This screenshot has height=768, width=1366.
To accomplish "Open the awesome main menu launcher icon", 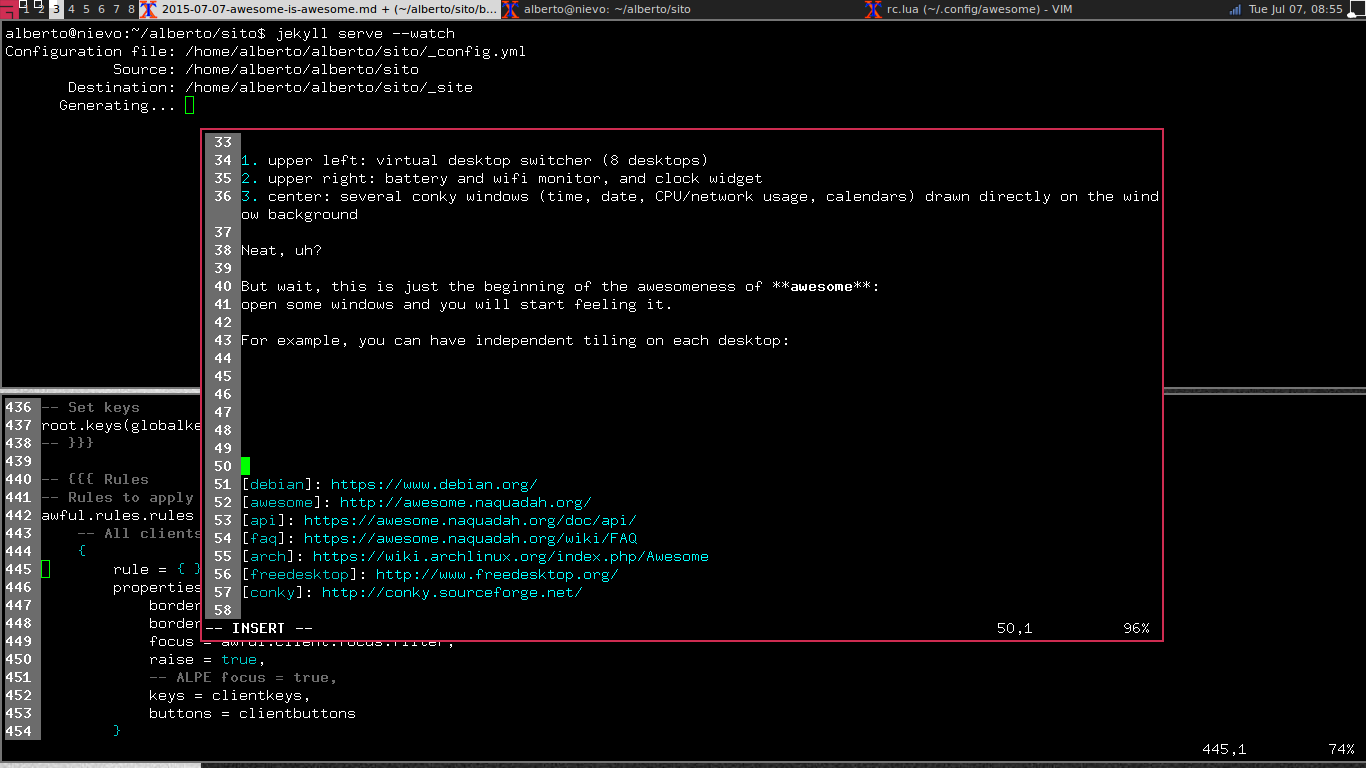I will click(x=9, y=9).
